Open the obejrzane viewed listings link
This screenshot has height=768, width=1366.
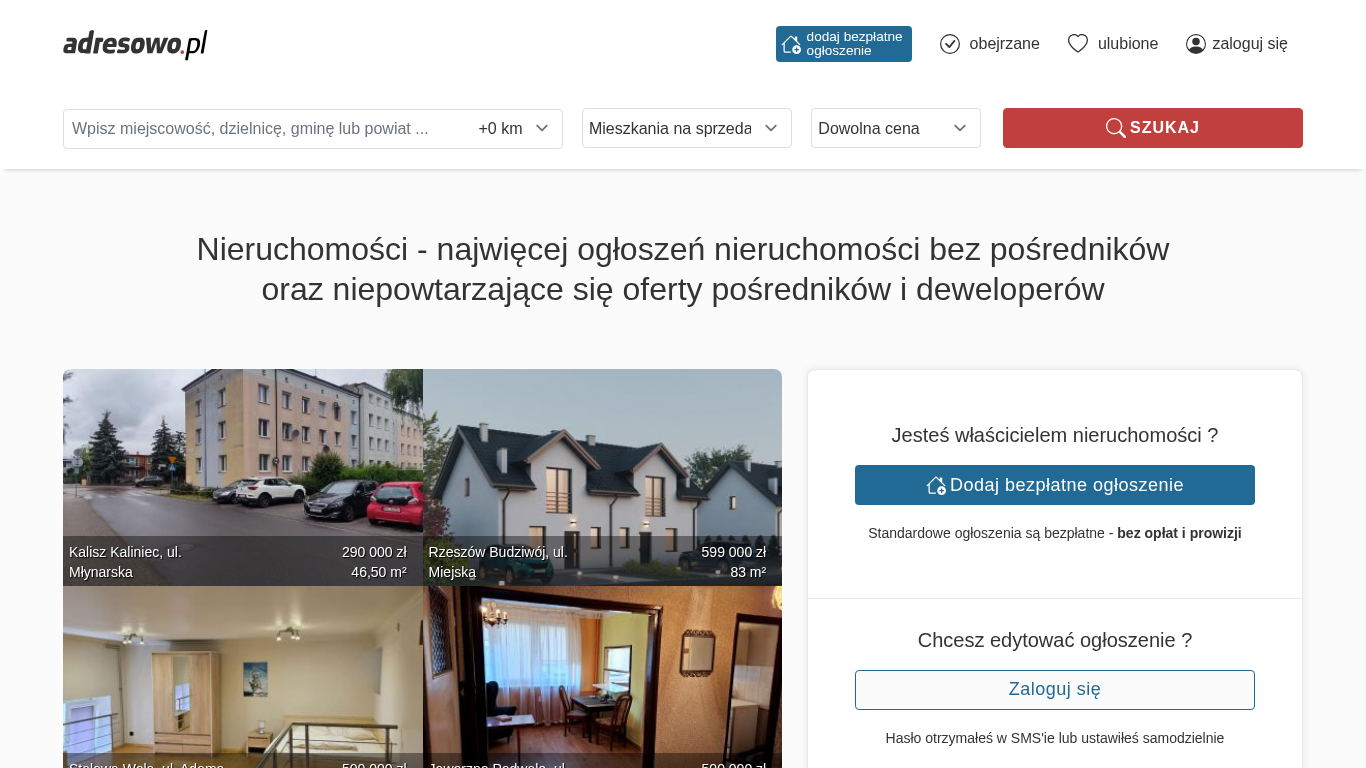1004,44
